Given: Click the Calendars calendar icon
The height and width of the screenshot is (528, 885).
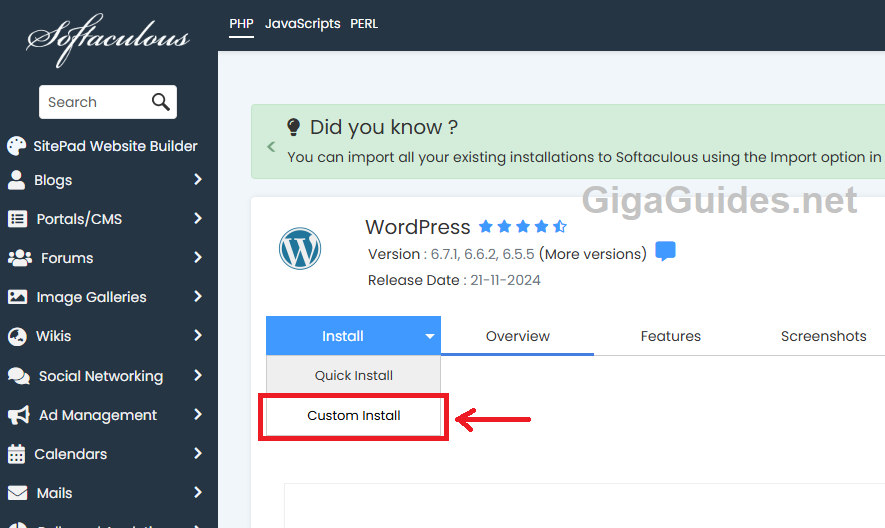Looking at the screenshot, I should click(16, 453).
